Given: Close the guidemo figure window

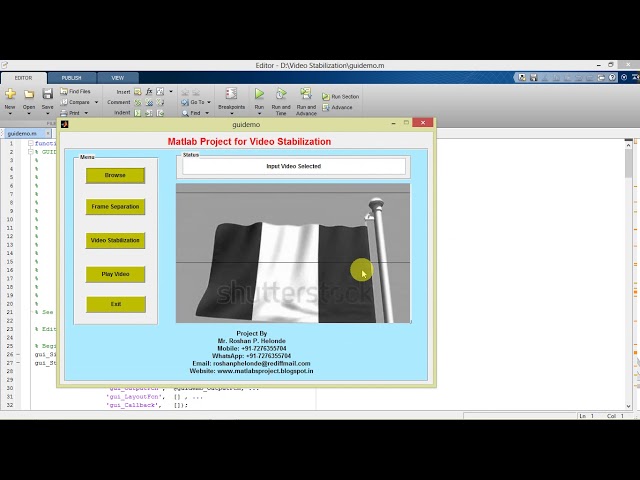Looking at the screenshot, I should pyautogui.click(x=422, y=122).
